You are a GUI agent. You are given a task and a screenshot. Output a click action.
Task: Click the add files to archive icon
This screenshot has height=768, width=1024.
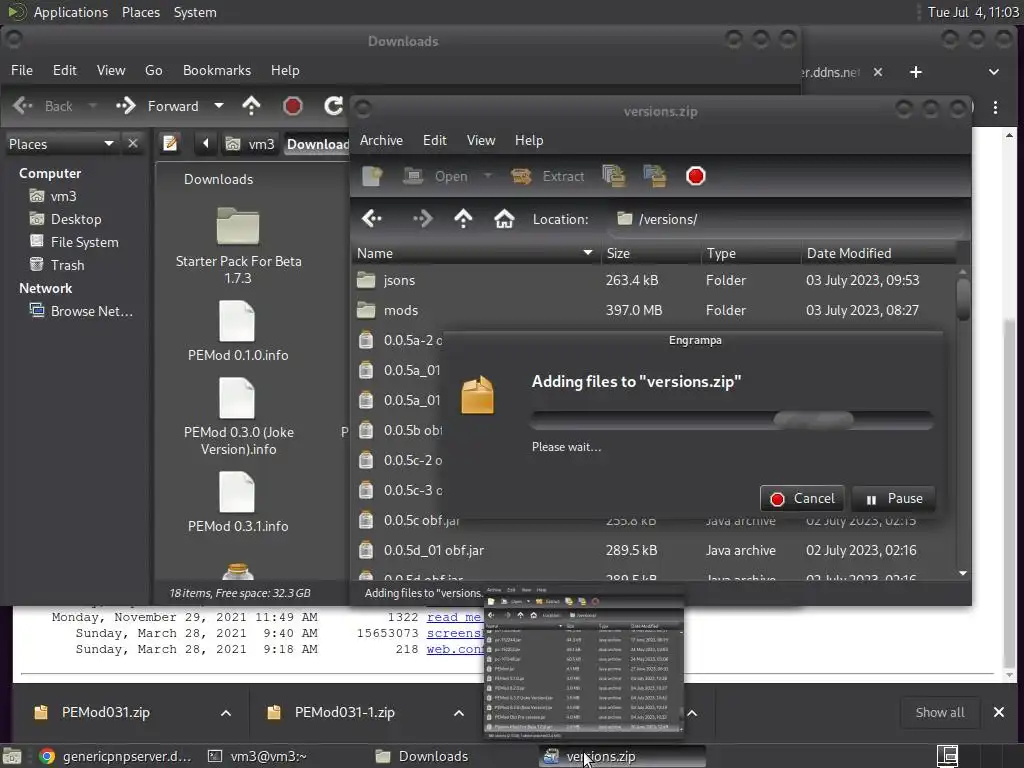pos(613,176)
